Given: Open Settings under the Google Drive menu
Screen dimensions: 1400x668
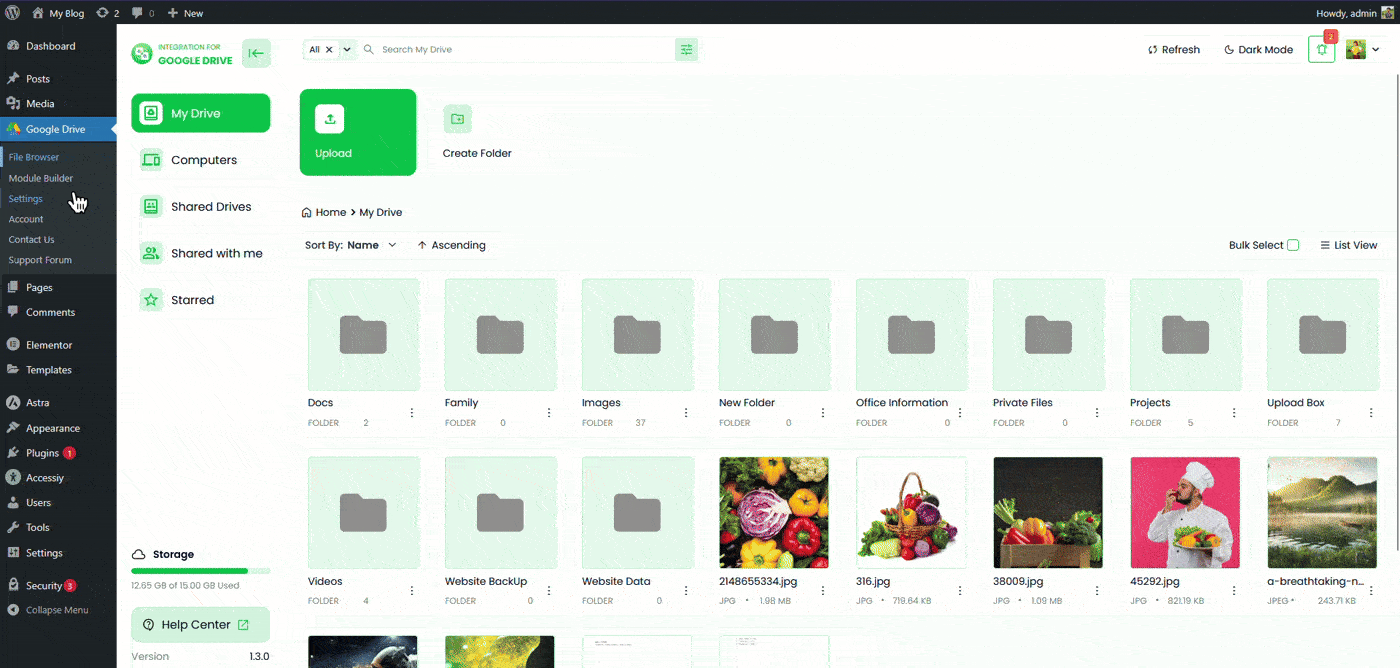Looking at the screenshot, I should 25,198.
